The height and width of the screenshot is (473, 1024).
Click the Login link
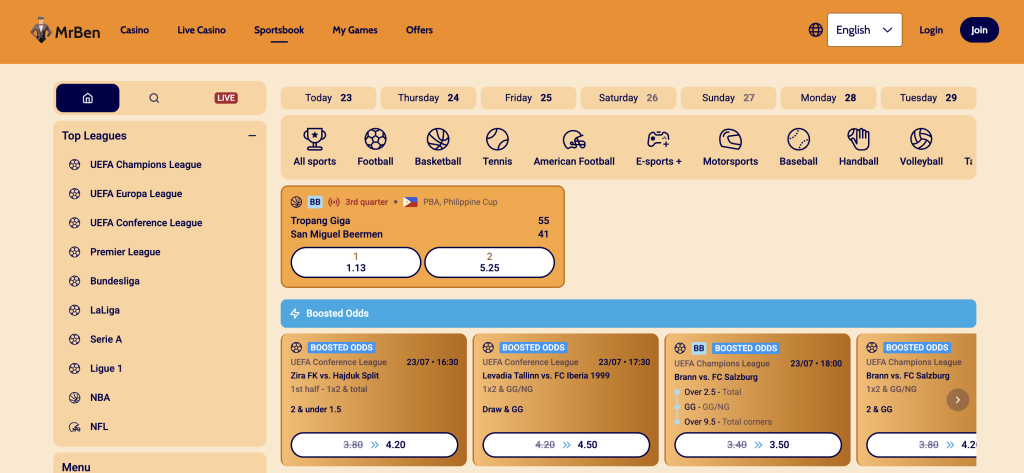click(x=931, y=30)
